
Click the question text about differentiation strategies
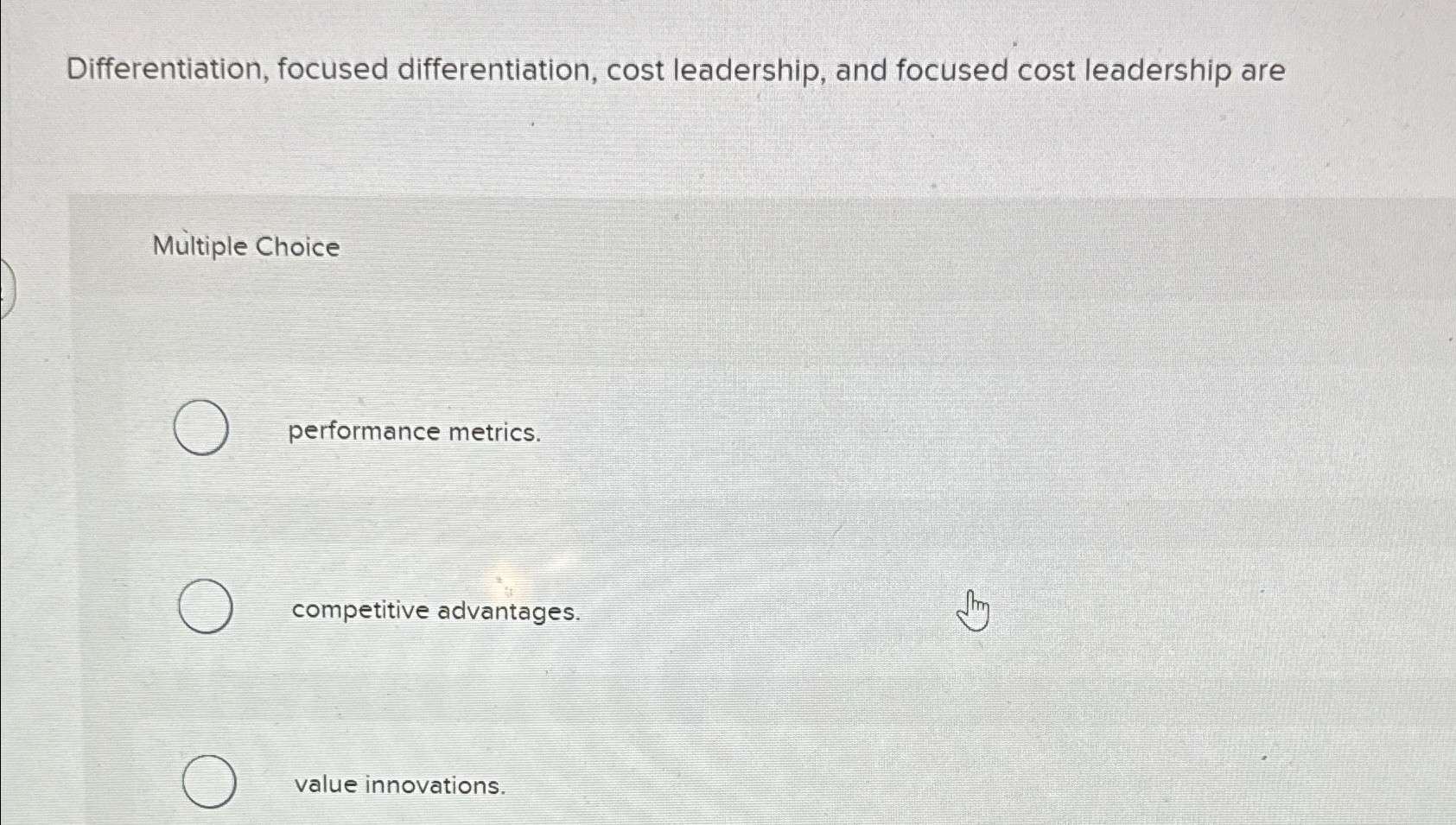click(674, 70)
